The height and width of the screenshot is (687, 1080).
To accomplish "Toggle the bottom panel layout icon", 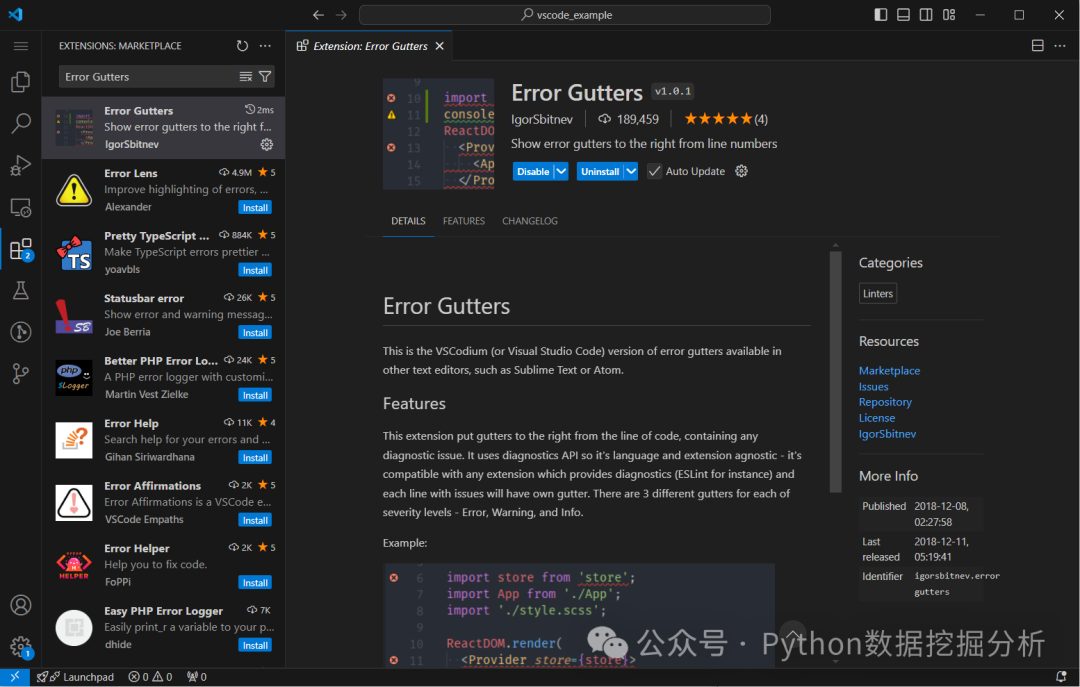I will (904, 15).
